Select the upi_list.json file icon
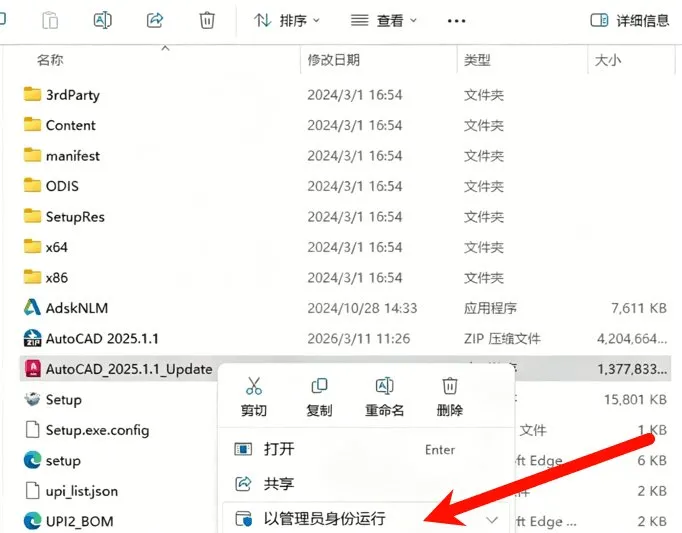The height and width of the screenshot is (533, 682). (x=33, y=490)
